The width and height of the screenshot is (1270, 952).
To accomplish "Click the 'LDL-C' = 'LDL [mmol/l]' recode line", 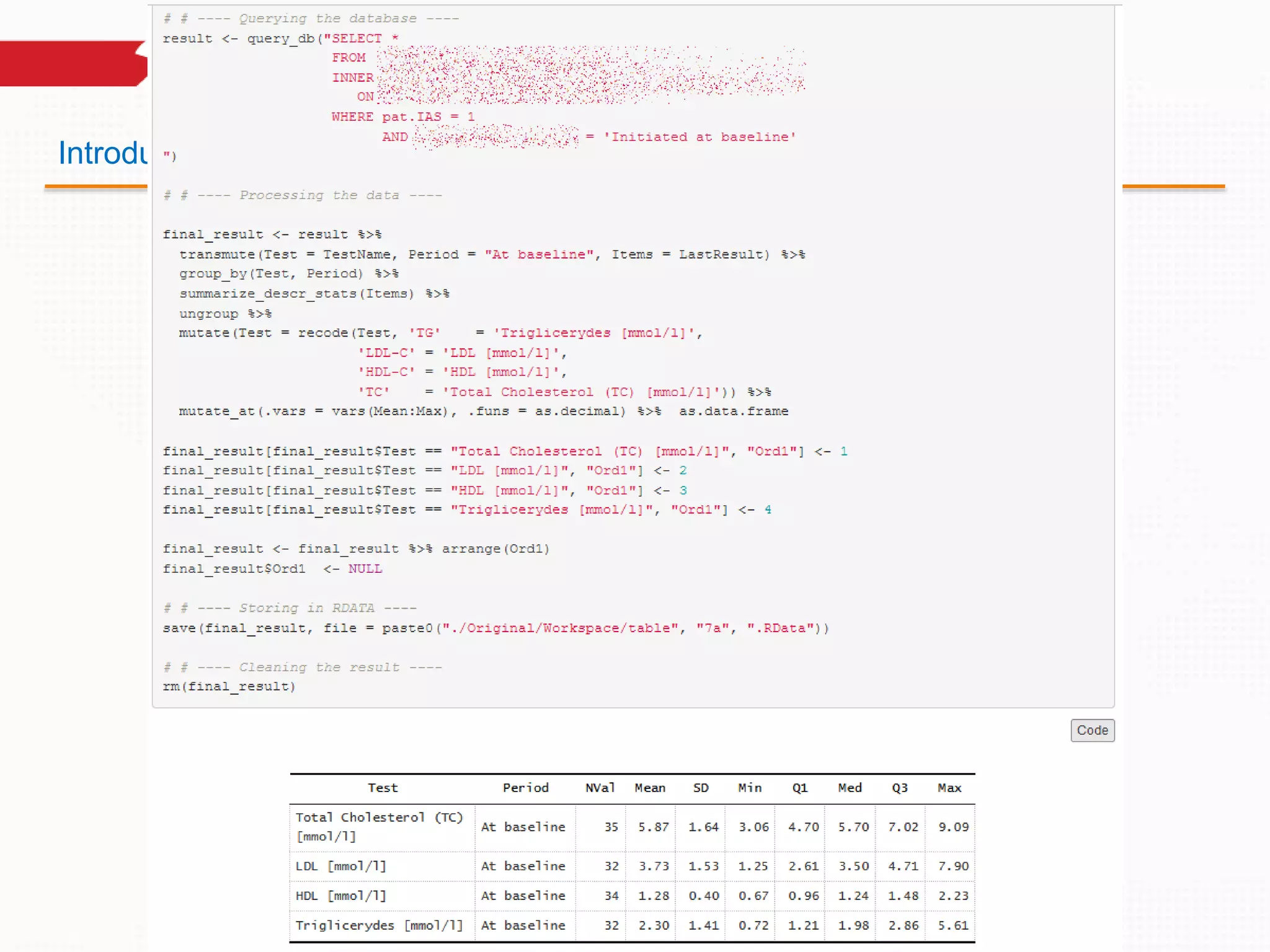I will (463, 353).
